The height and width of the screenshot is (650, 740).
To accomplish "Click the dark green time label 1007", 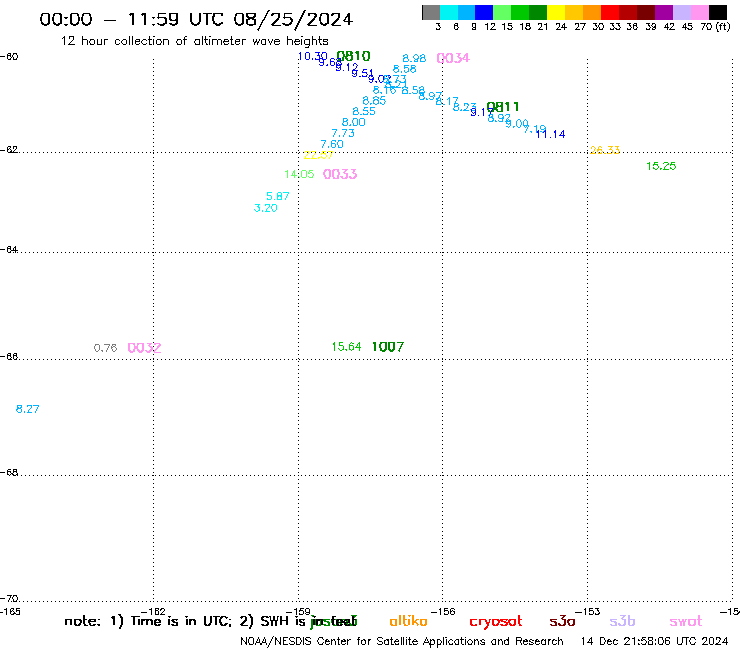I will click(388, 347).
